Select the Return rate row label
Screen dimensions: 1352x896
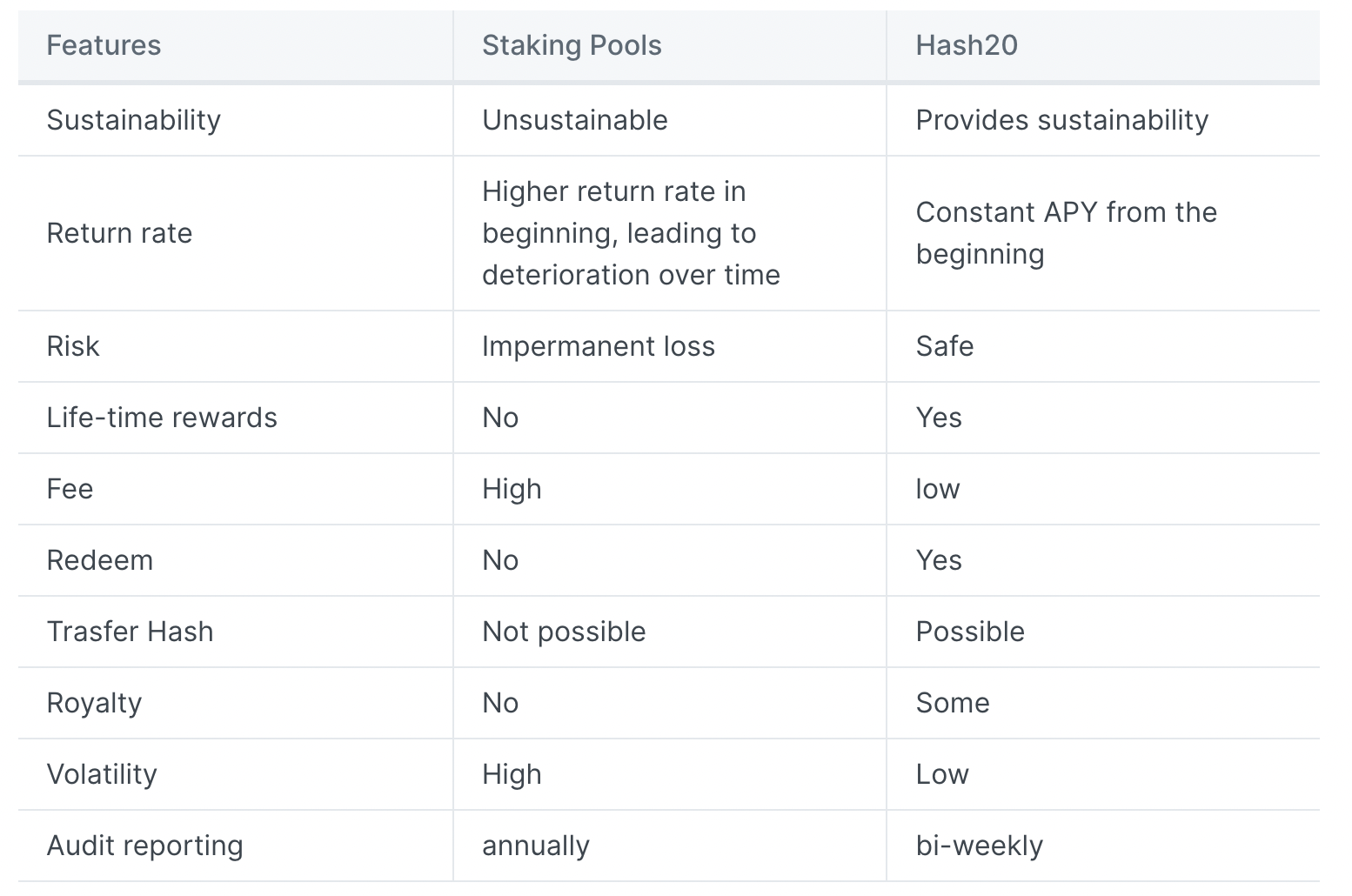coord(119,233)
